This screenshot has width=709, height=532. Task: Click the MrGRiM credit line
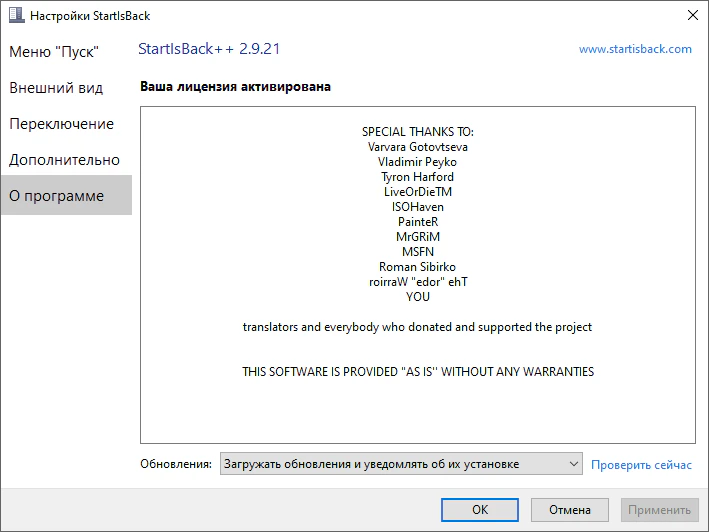click(x=418, y=236)
